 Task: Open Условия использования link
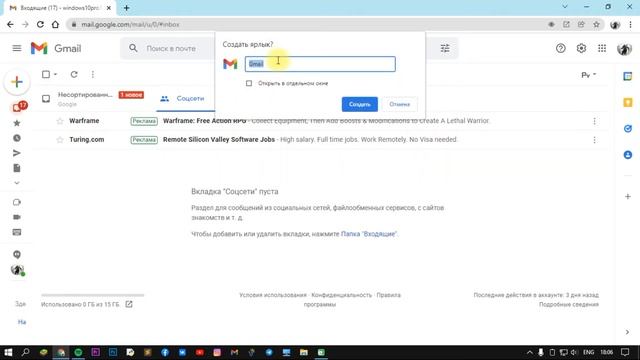click(273, 295)
